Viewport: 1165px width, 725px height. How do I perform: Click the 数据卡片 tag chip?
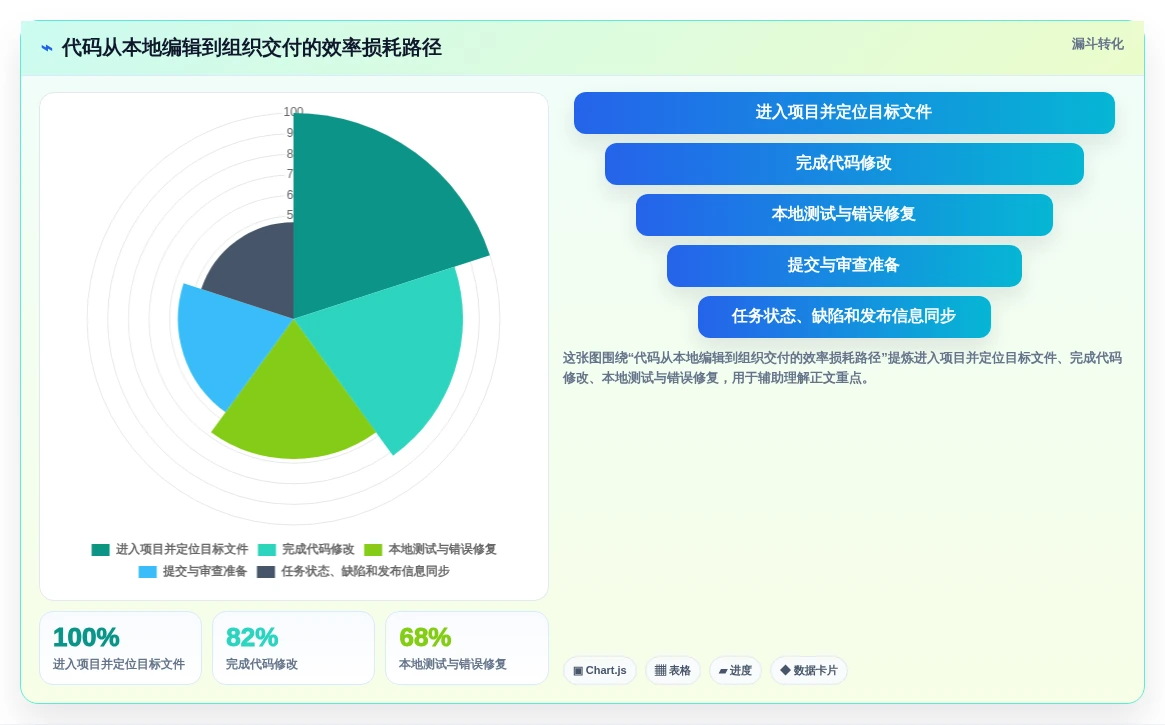[808, 670]
